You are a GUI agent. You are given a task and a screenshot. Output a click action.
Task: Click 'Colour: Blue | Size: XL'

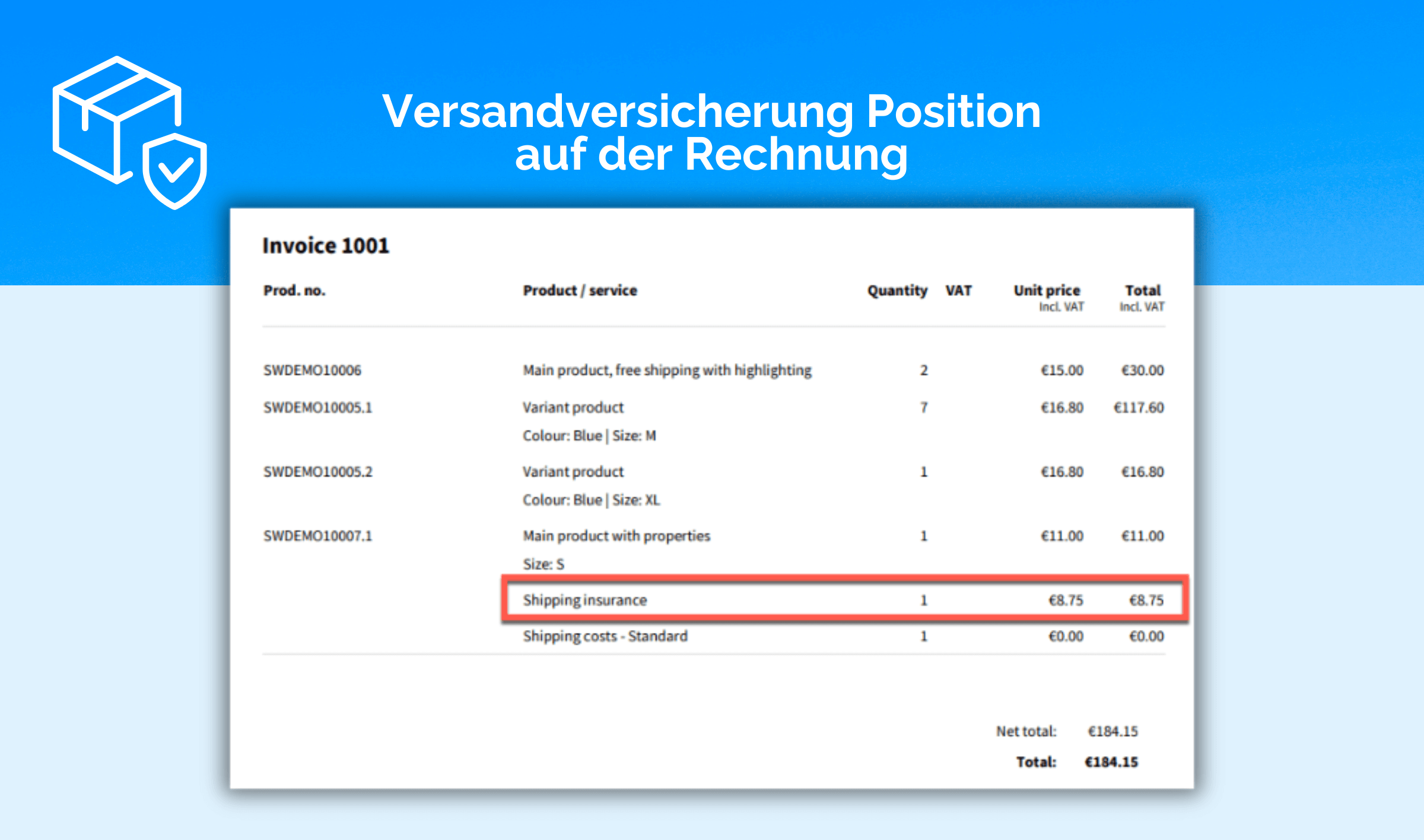click(x=591, y=500)
